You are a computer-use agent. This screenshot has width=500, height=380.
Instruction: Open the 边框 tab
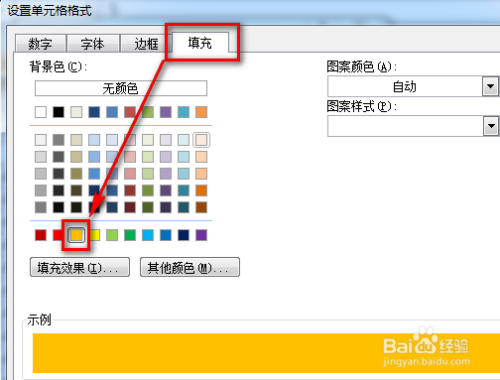[x=146, y=43]
